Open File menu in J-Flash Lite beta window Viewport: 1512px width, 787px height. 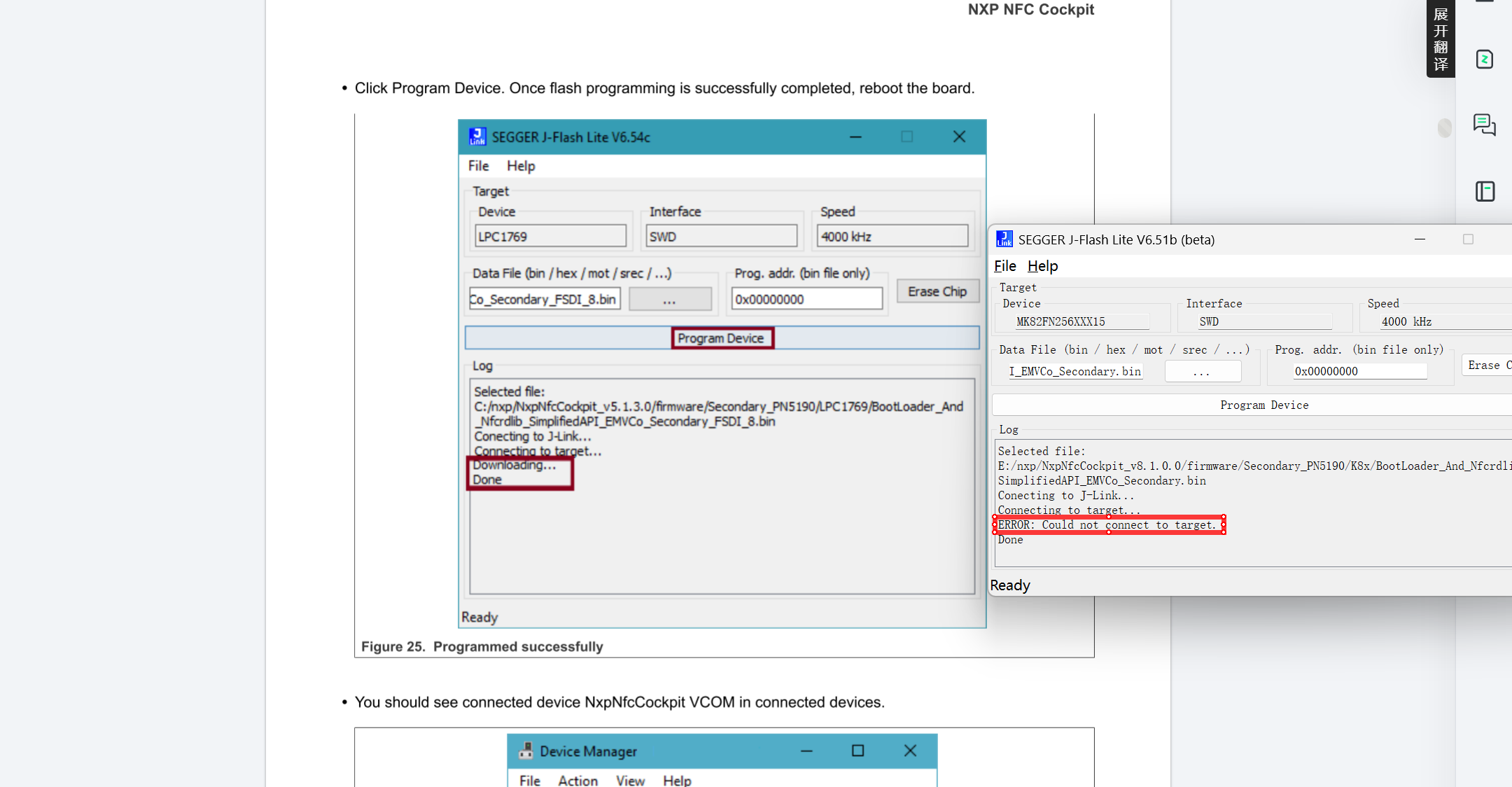click(x=1004, y=266)
